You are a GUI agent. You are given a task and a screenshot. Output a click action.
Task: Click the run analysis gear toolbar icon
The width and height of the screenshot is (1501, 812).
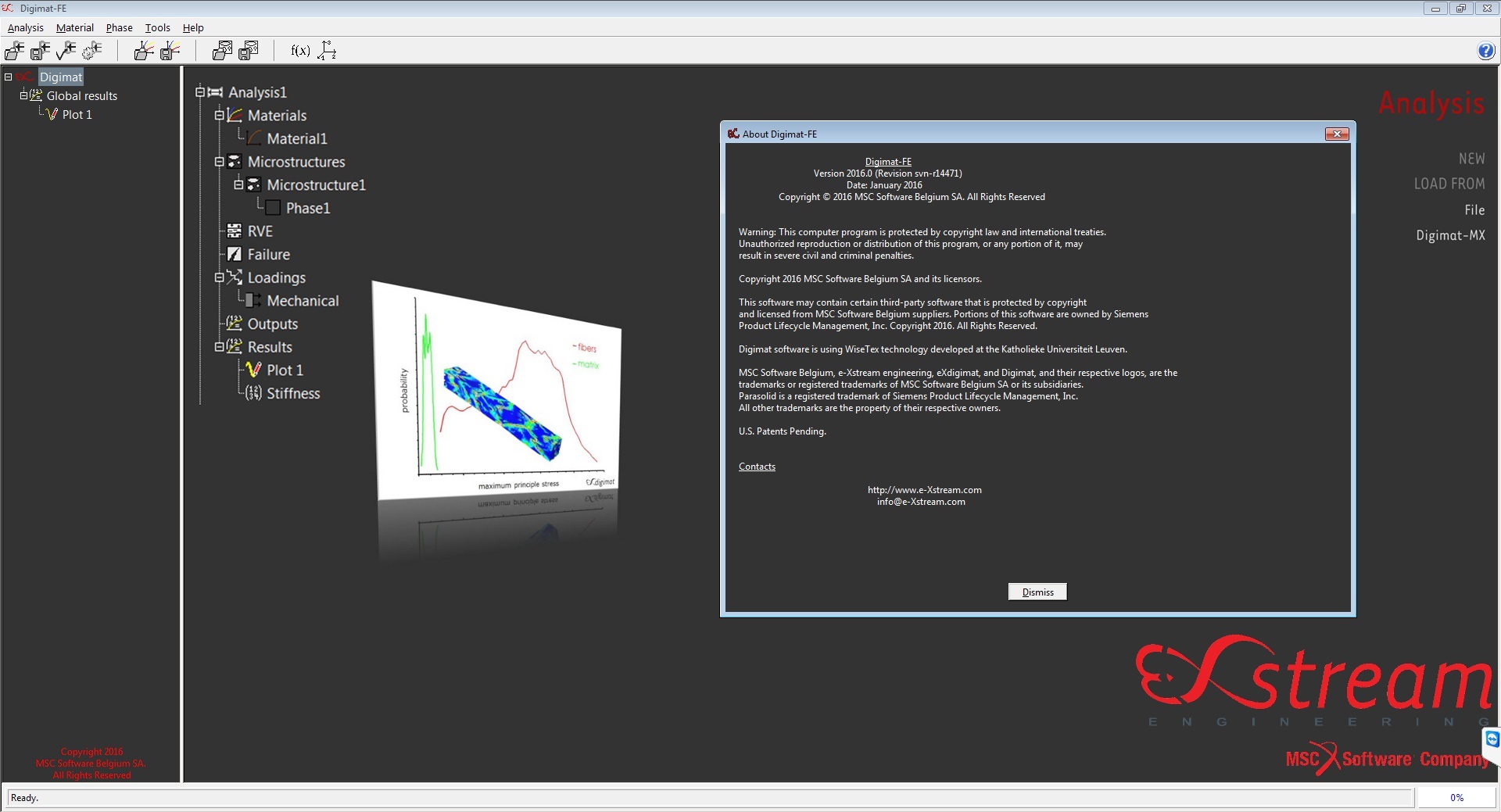coord(92,51)
